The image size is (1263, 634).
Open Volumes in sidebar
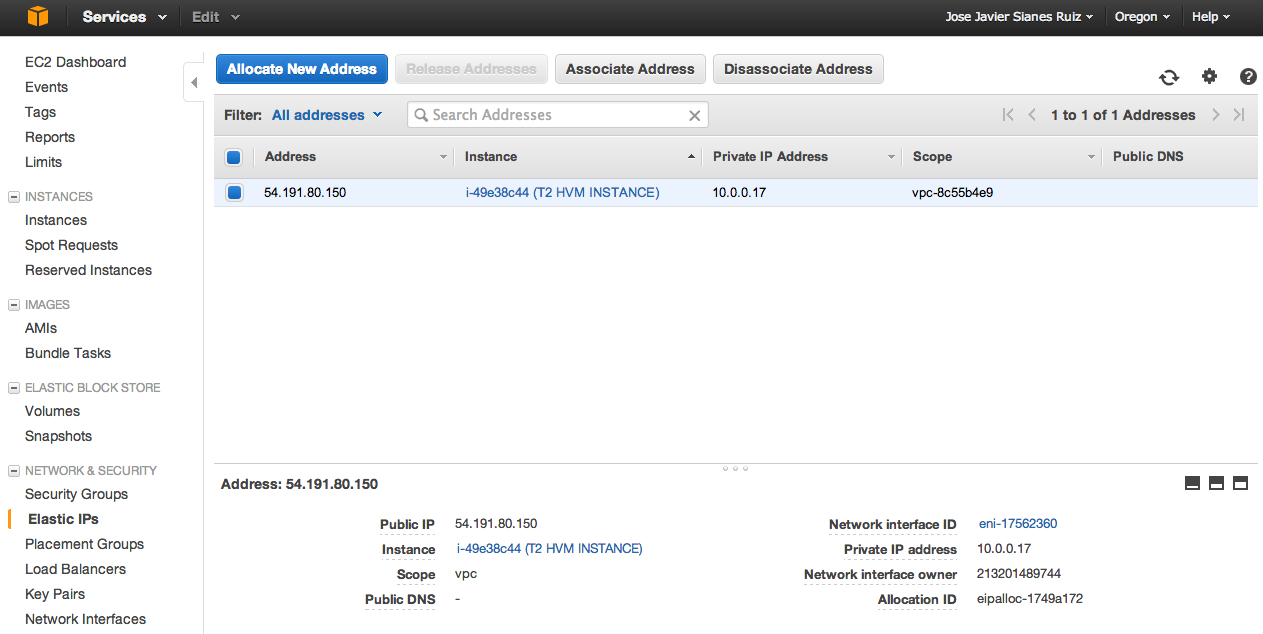click(x=52, y=411)
